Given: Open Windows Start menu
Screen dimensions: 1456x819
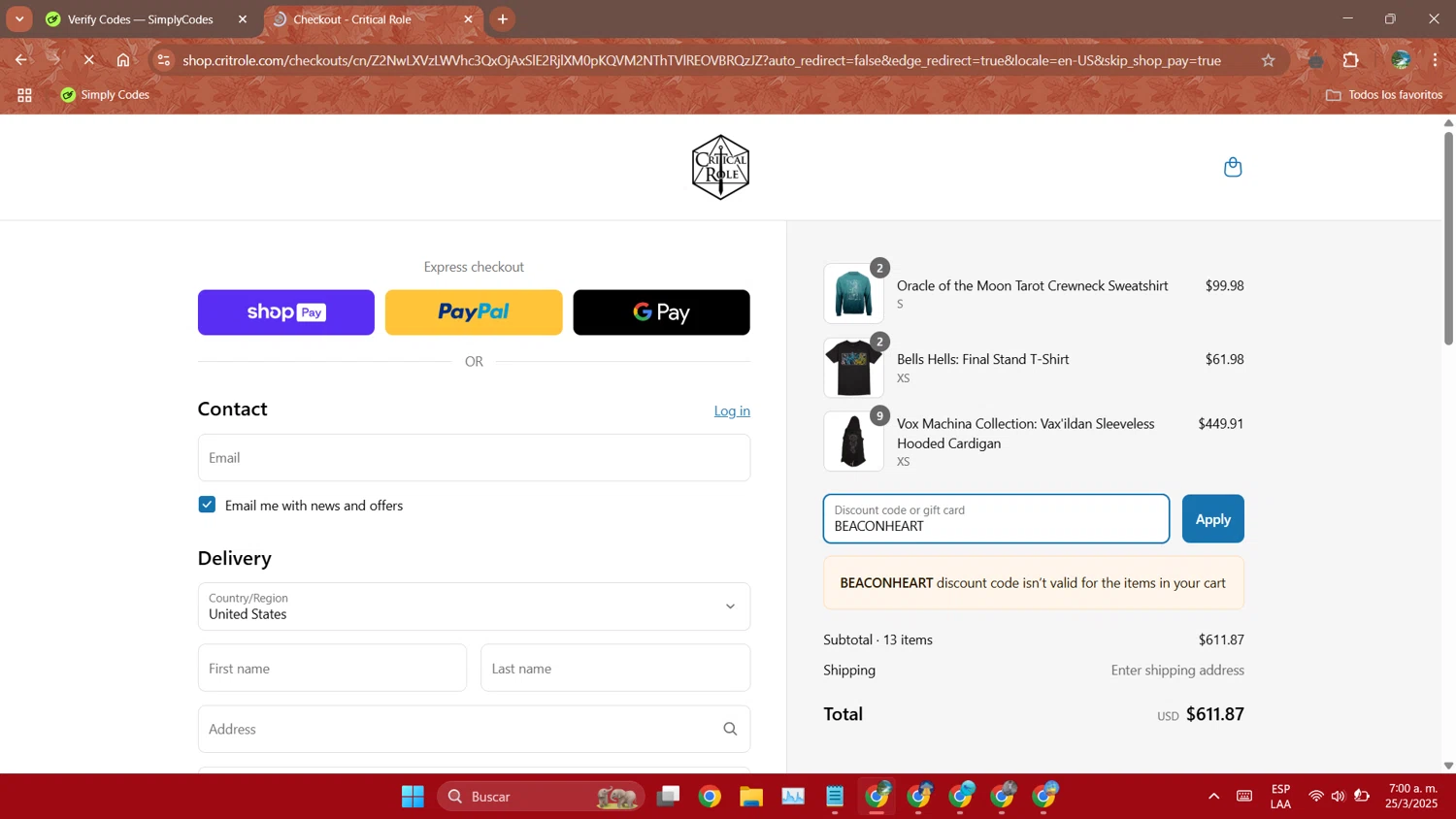Looking at the screenshot, I should coord(413,797).
